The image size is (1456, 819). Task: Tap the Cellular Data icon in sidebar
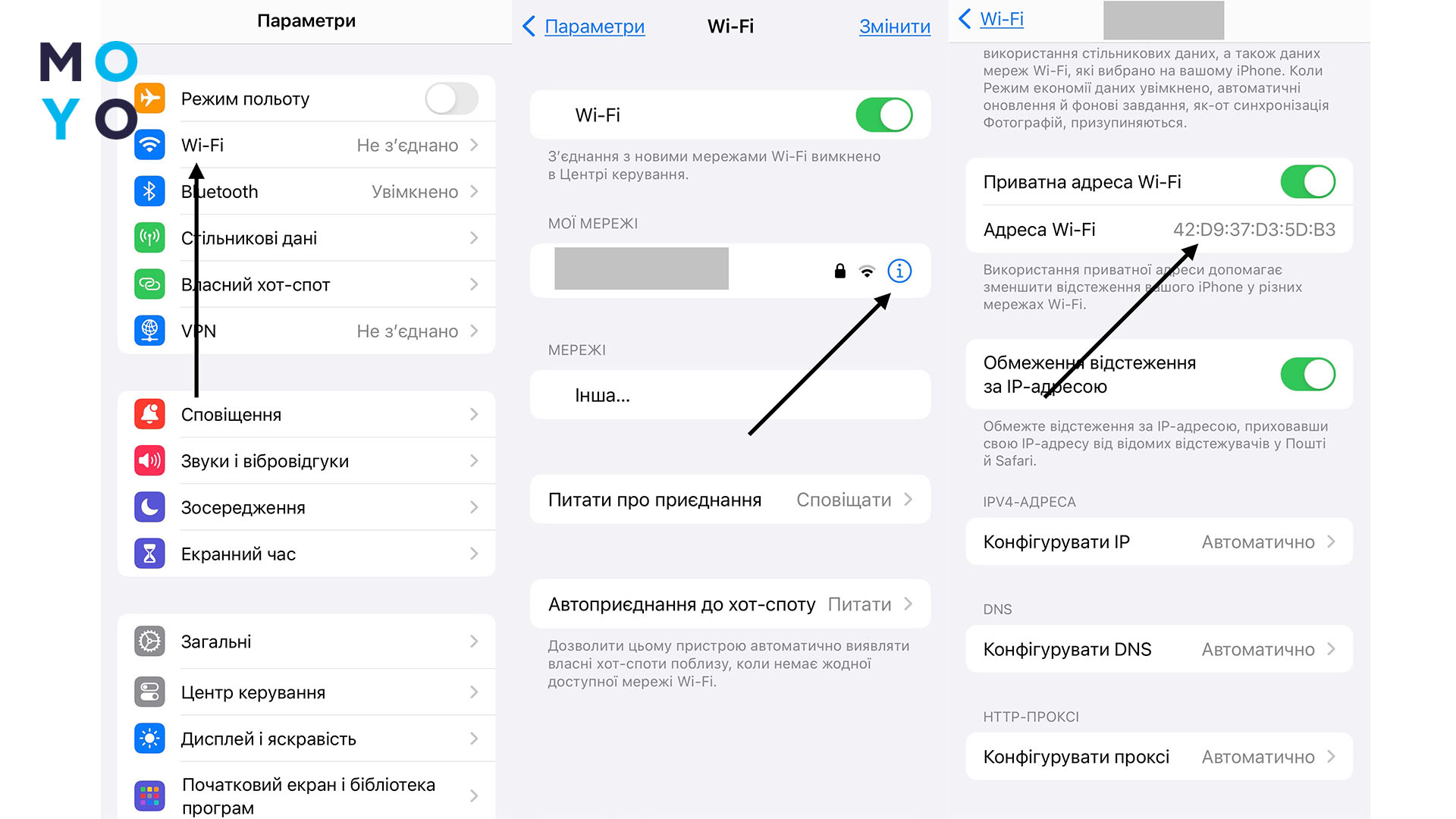[150, 238]
